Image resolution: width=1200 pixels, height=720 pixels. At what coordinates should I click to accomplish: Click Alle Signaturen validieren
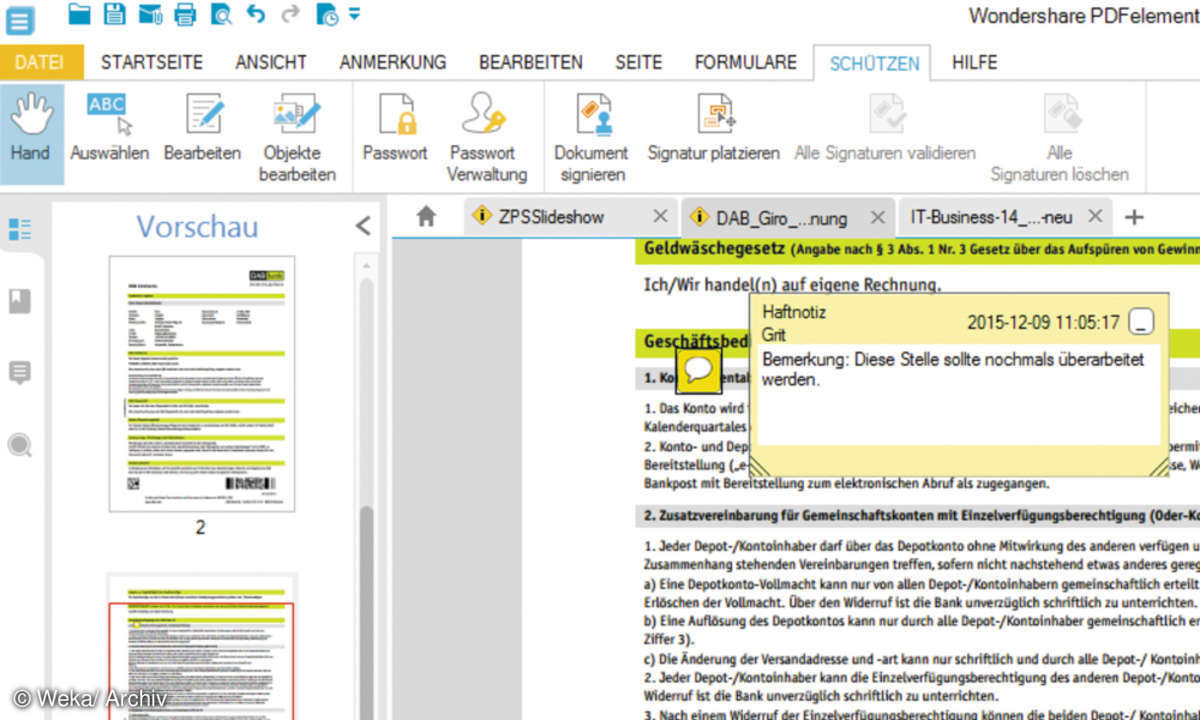pos(885,129)
